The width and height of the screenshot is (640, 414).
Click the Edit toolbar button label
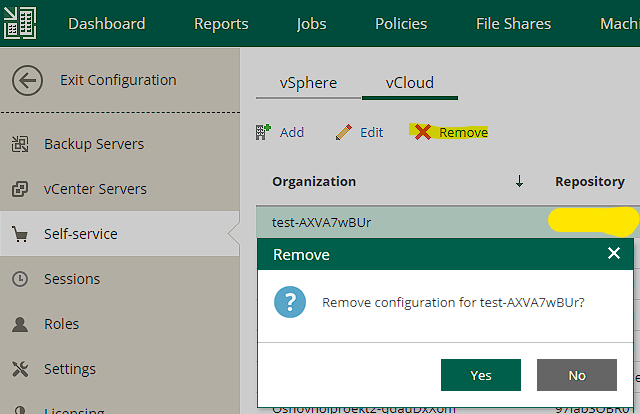point(371,132)
